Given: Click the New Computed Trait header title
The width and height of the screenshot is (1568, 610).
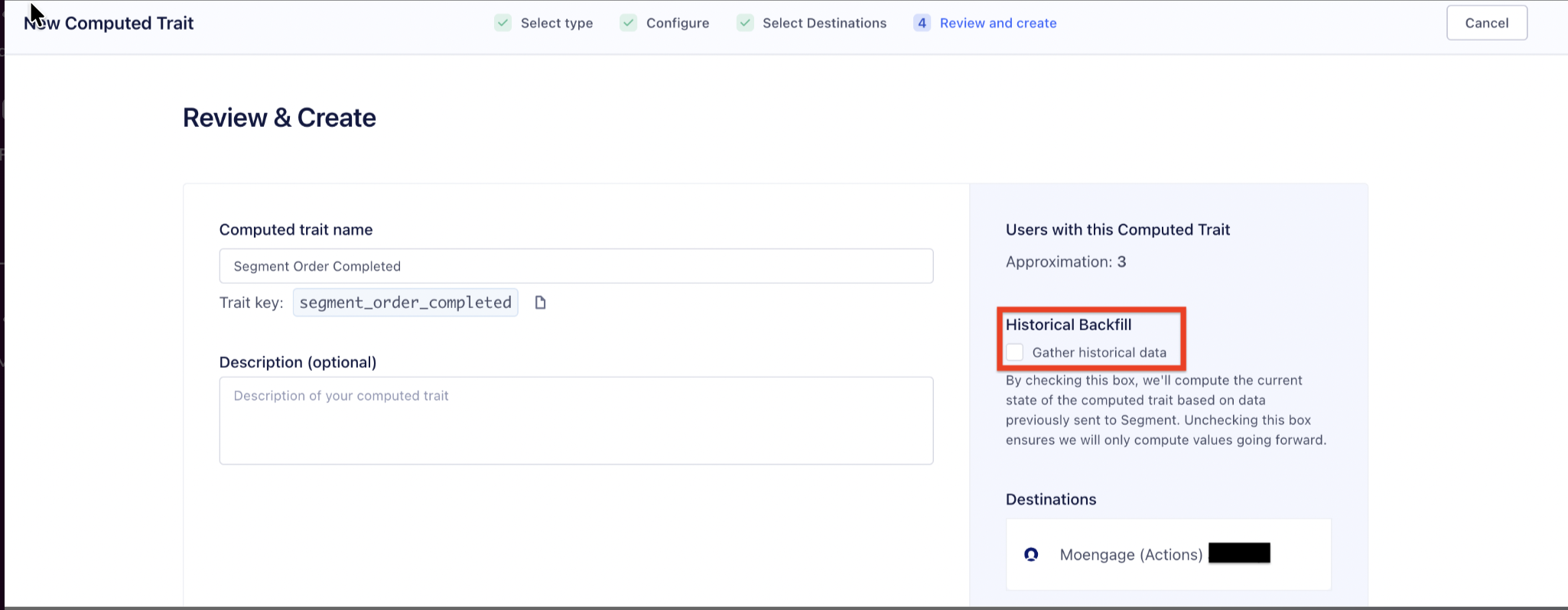Looking at the screenshot, I should 109,23.
